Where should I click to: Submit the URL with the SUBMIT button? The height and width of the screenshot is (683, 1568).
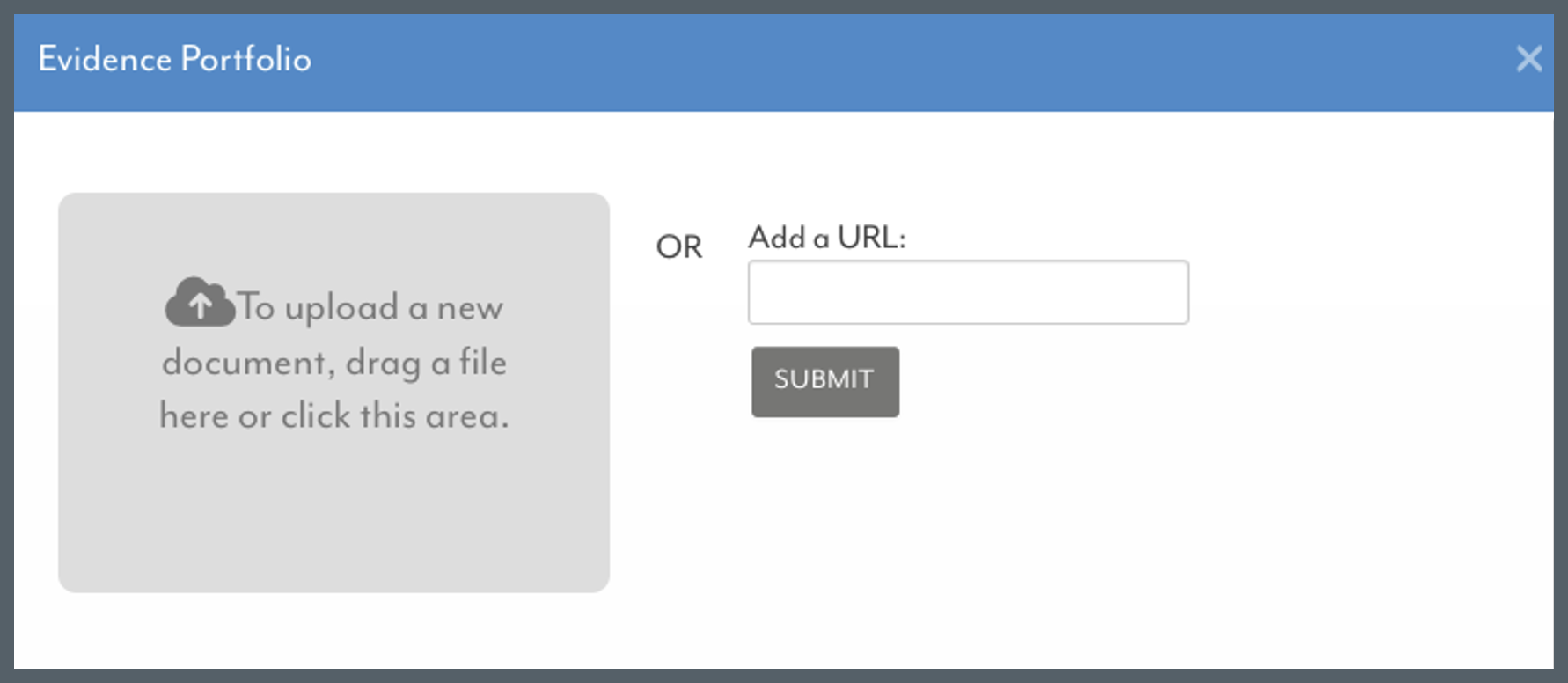[x=825, y=381]
